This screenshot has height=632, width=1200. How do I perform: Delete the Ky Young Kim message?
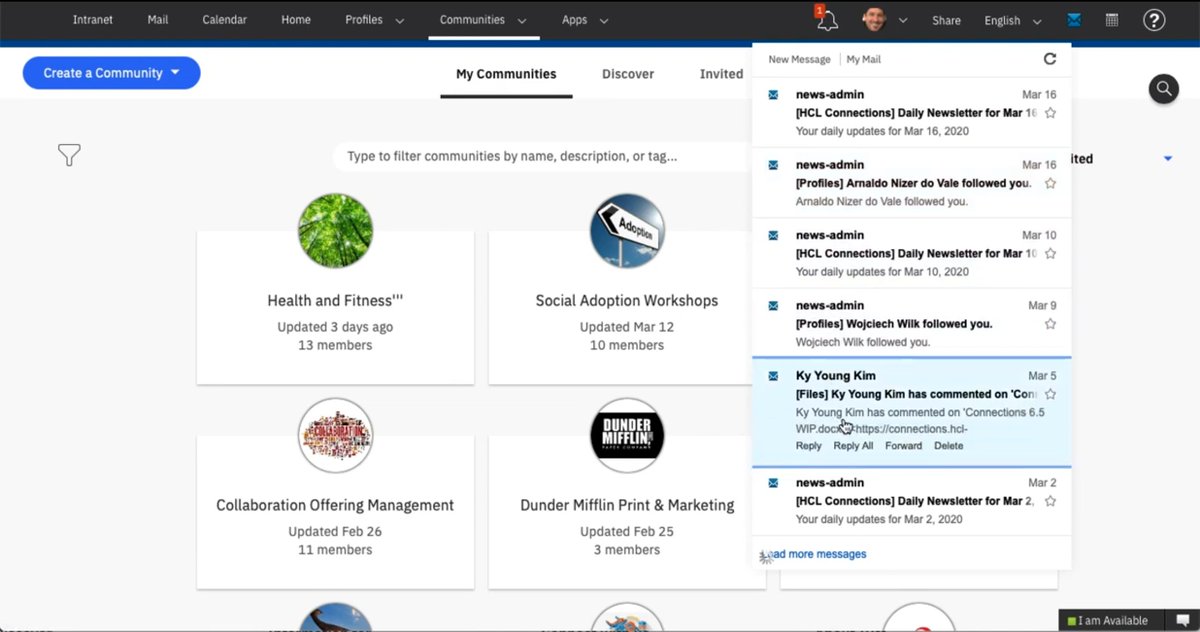coord(949,446)
